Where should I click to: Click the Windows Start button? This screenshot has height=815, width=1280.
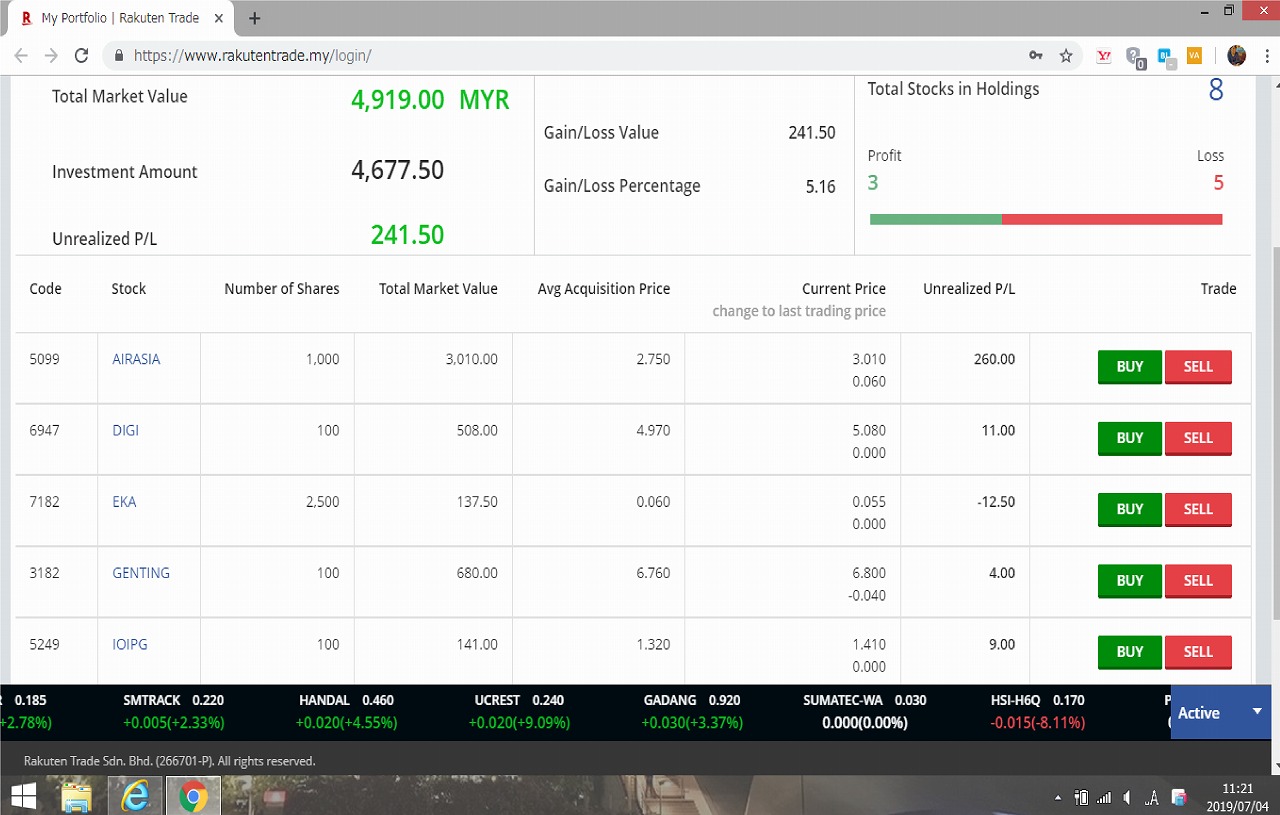(23, 796)
